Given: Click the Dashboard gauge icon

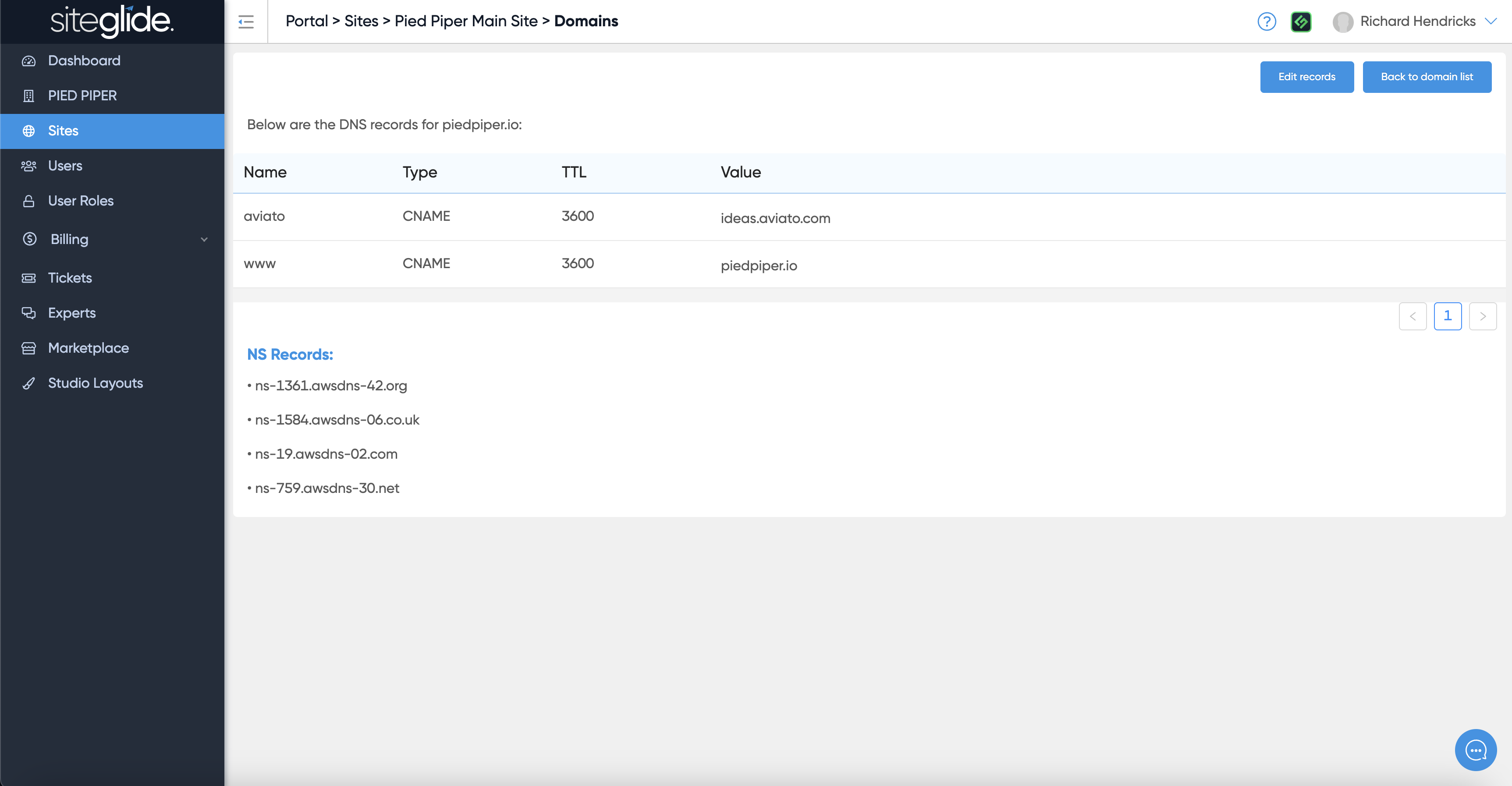Looking at the screenshot, I should [29, 61].
